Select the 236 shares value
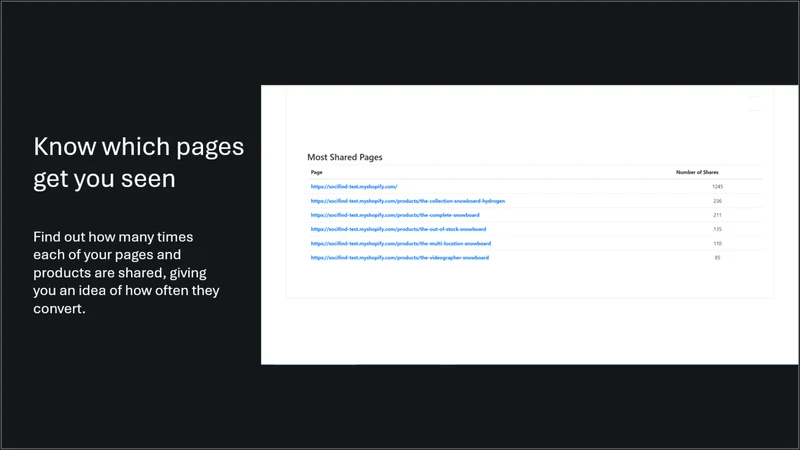The image size is (800, 450). tap(717, 201)
